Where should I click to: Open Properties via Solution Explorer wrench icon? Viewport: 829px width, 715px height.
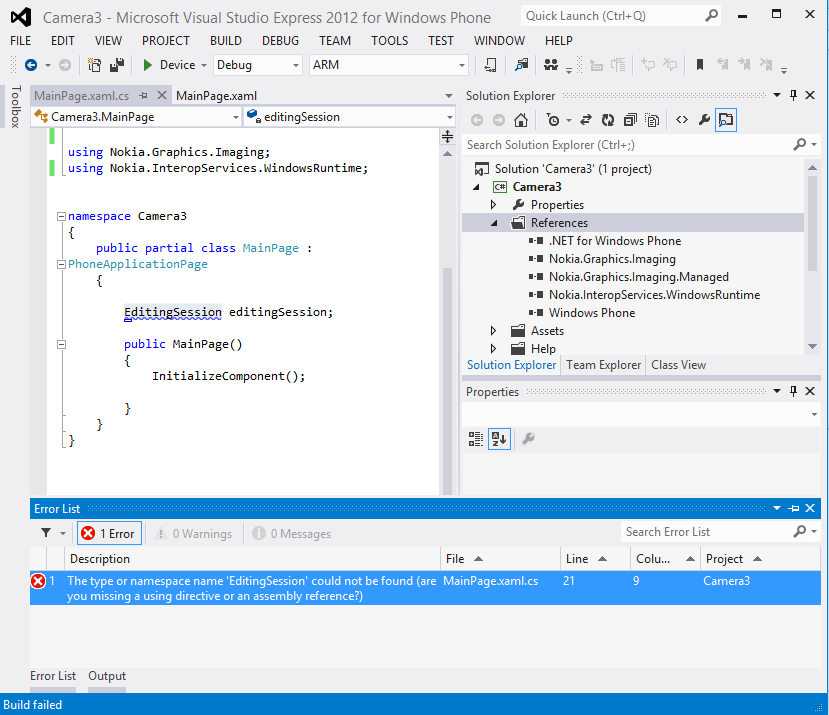point(704,120)
